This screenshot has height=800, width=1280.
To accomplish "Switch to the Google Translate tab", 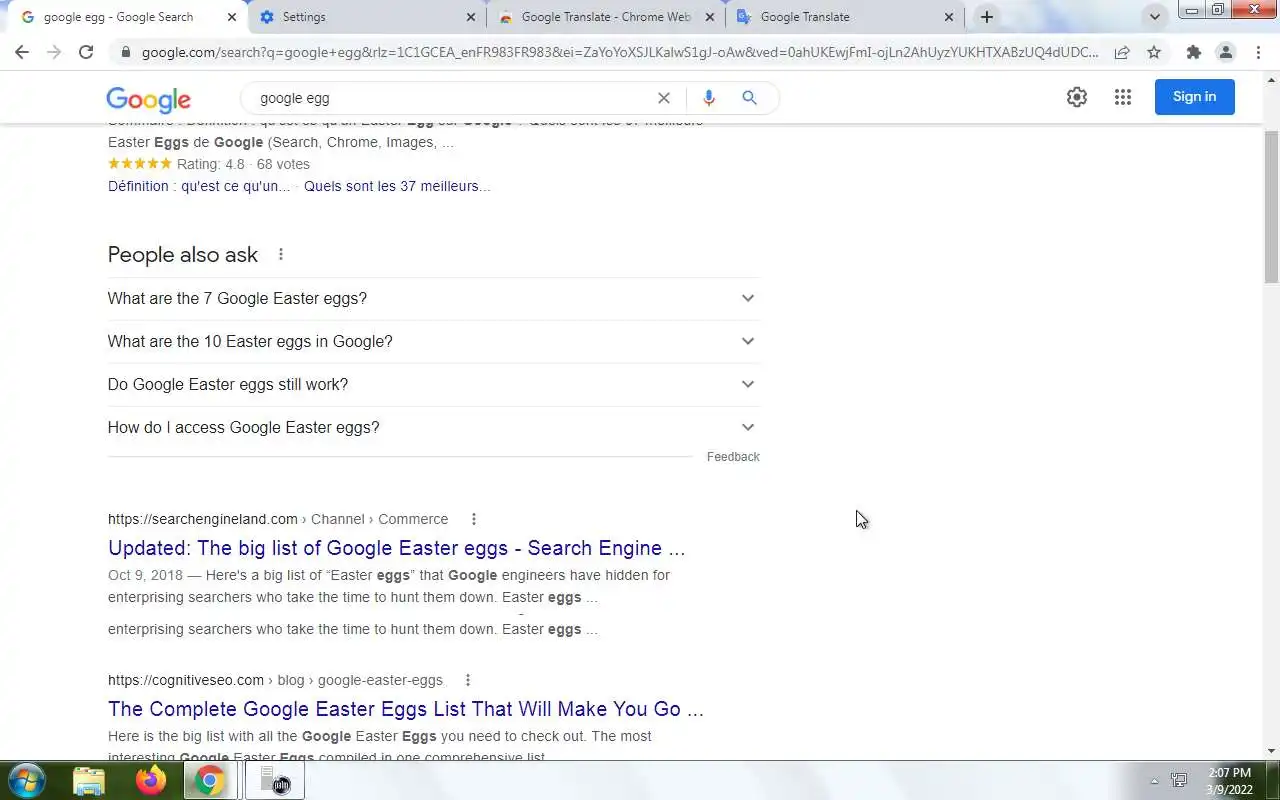I will click(x=845, y=17).
